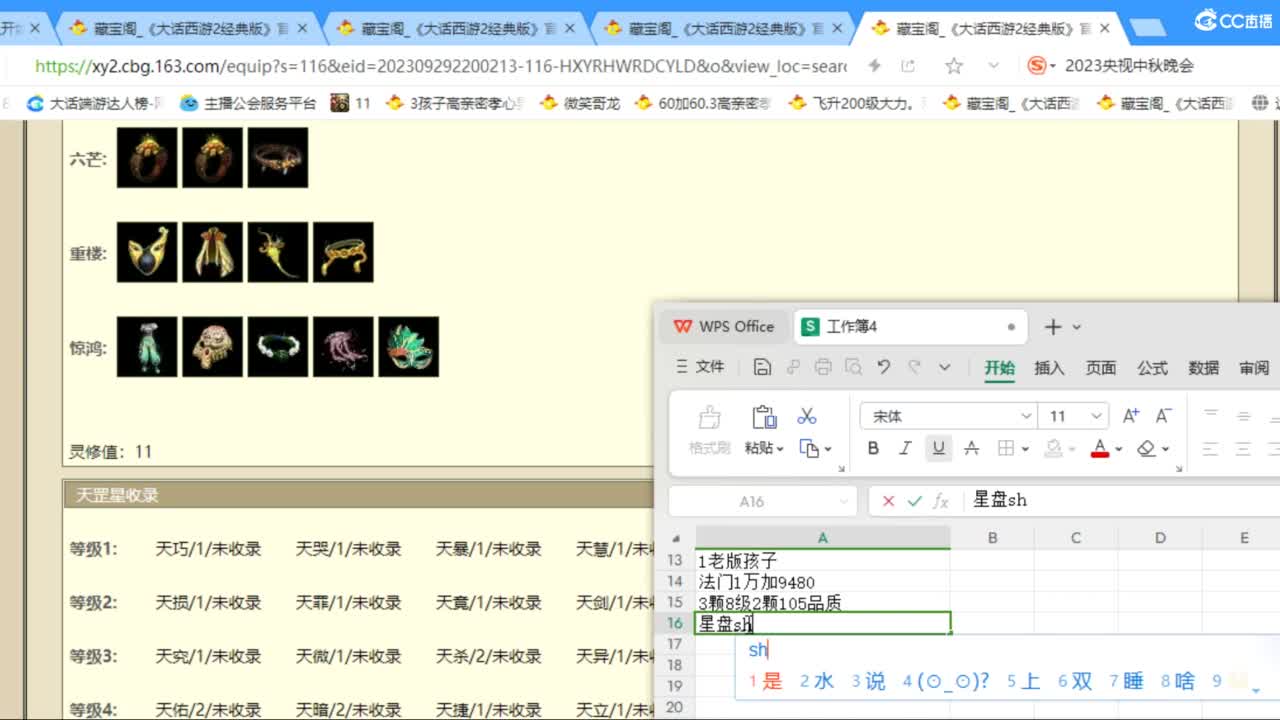Image resolution: width=1280 pixels, height=720 pixels.
Task: Click the Cut scissors icon
Action: point(807,416)
